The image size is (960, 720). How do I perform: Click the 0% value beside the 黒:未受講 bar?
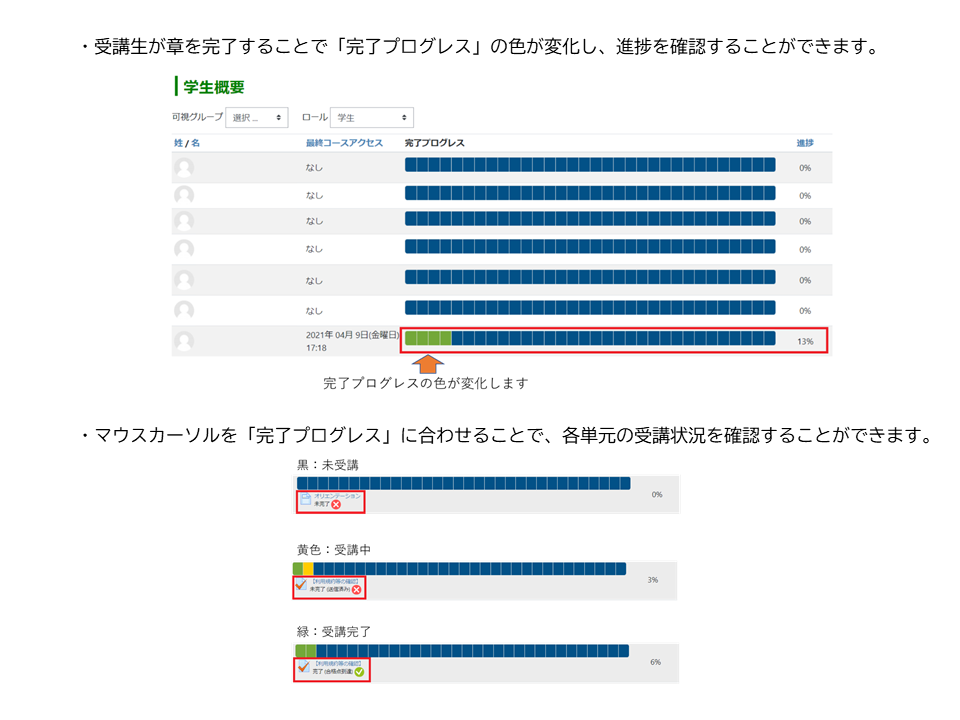(657, 495)
